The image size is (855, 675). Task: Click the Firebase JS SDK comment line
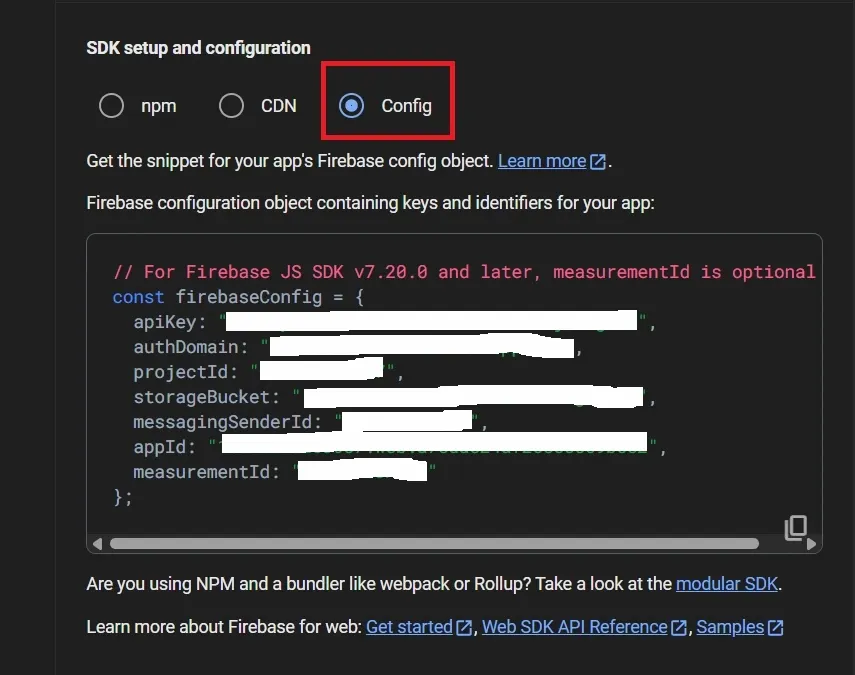coord(464,272)
